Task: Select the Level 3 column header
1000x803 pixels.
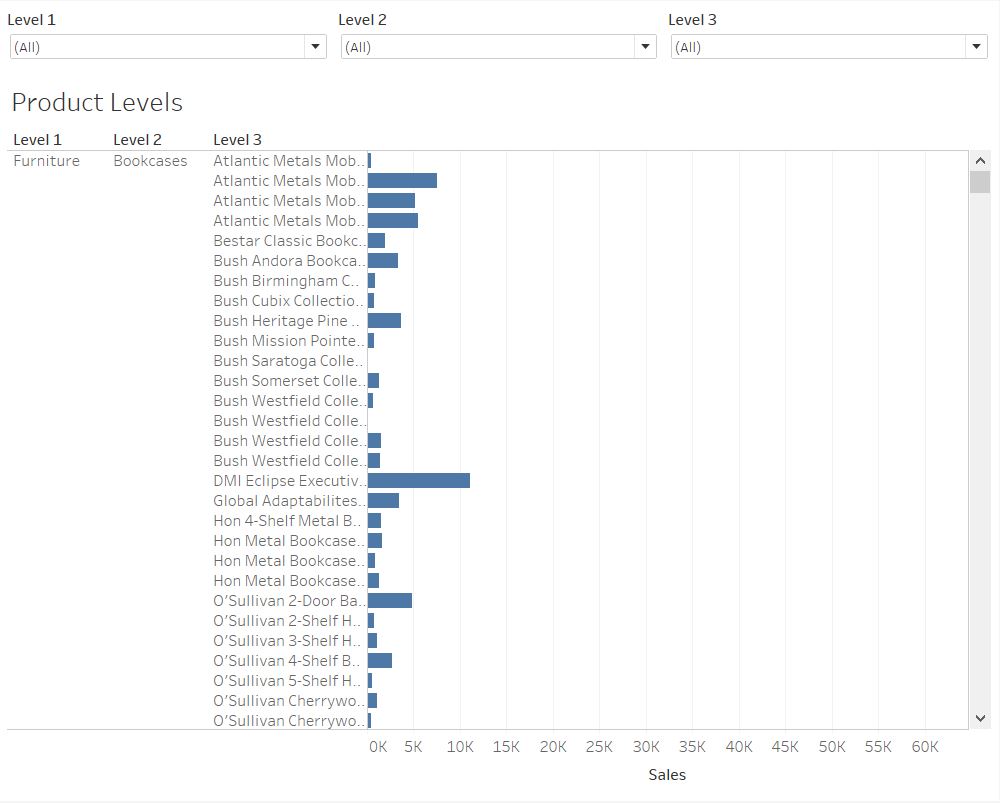Action: [x=237, y=140]
